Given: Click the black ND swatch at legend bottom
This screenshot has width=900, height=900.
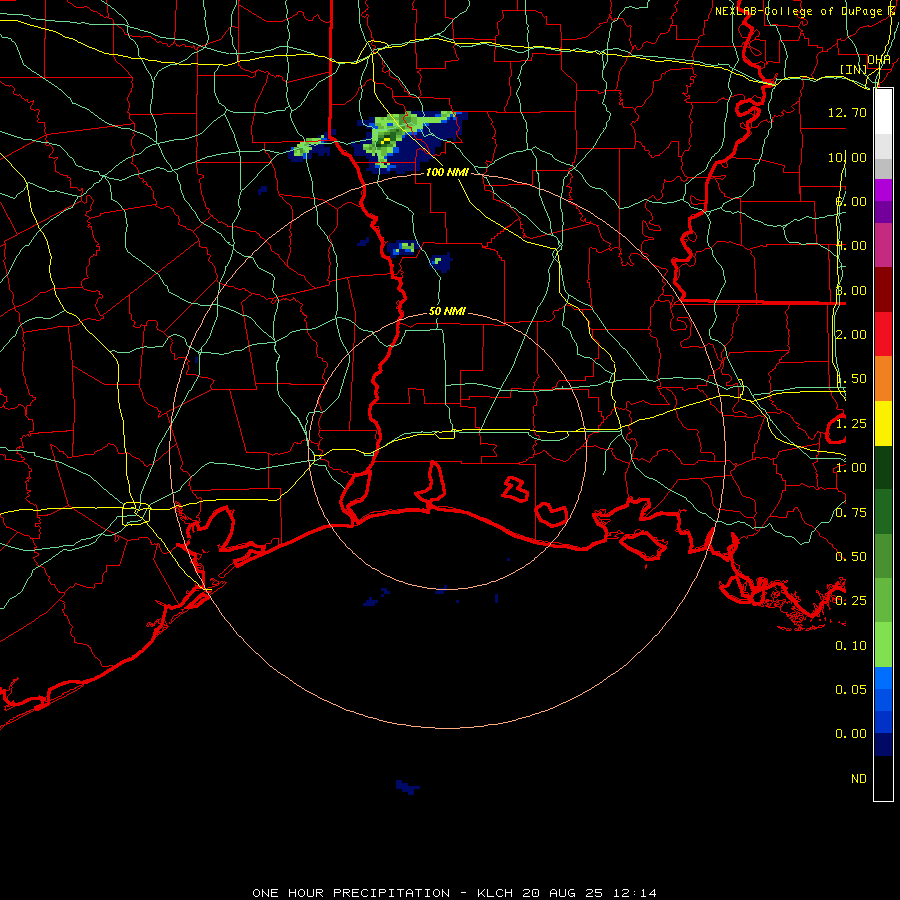Looking at the screenshot, I should (x=883, y=778).
